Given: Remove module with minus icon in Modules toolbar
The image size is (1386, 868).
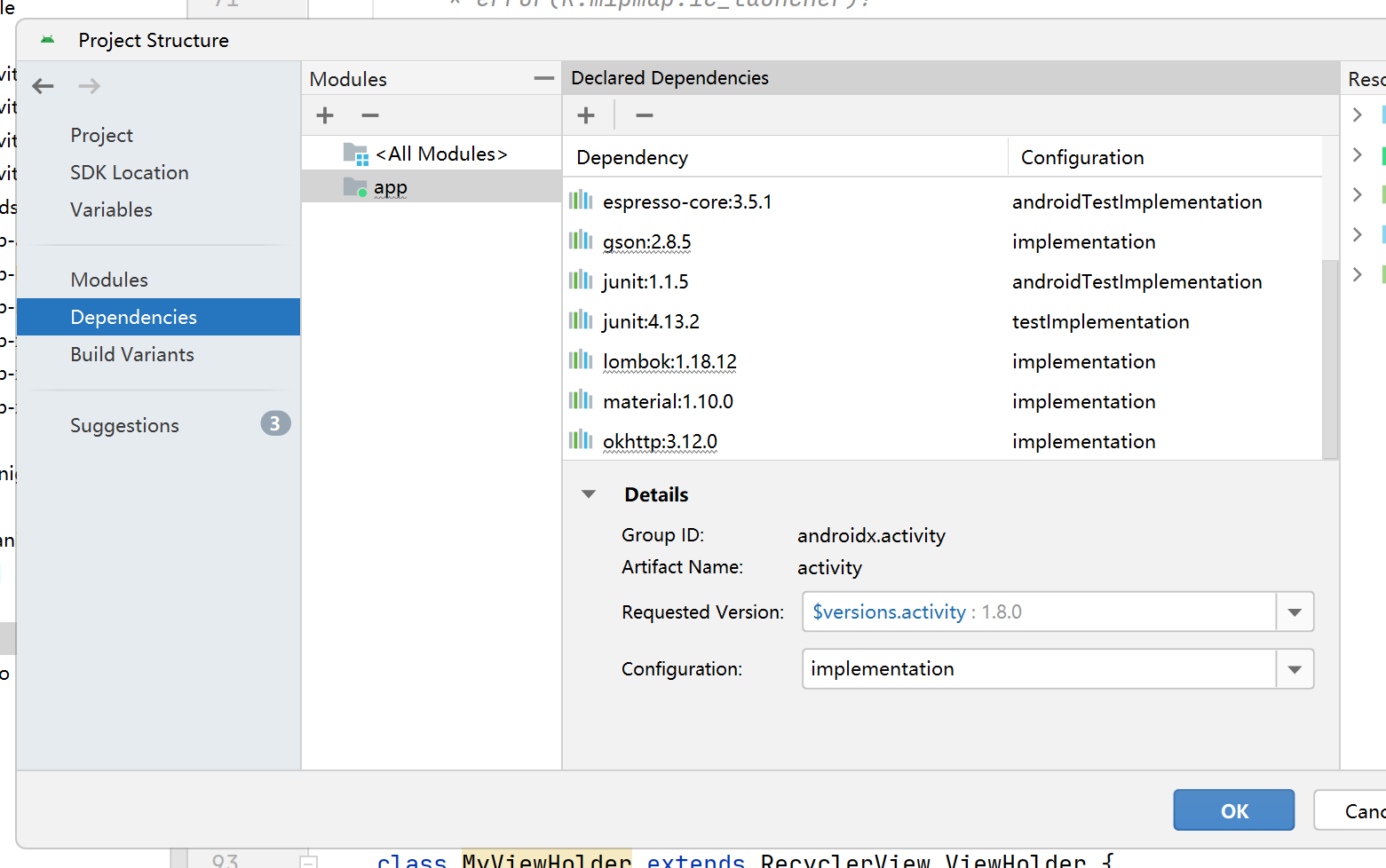Looking at the screenshot, I should click(x=370, y=115).
